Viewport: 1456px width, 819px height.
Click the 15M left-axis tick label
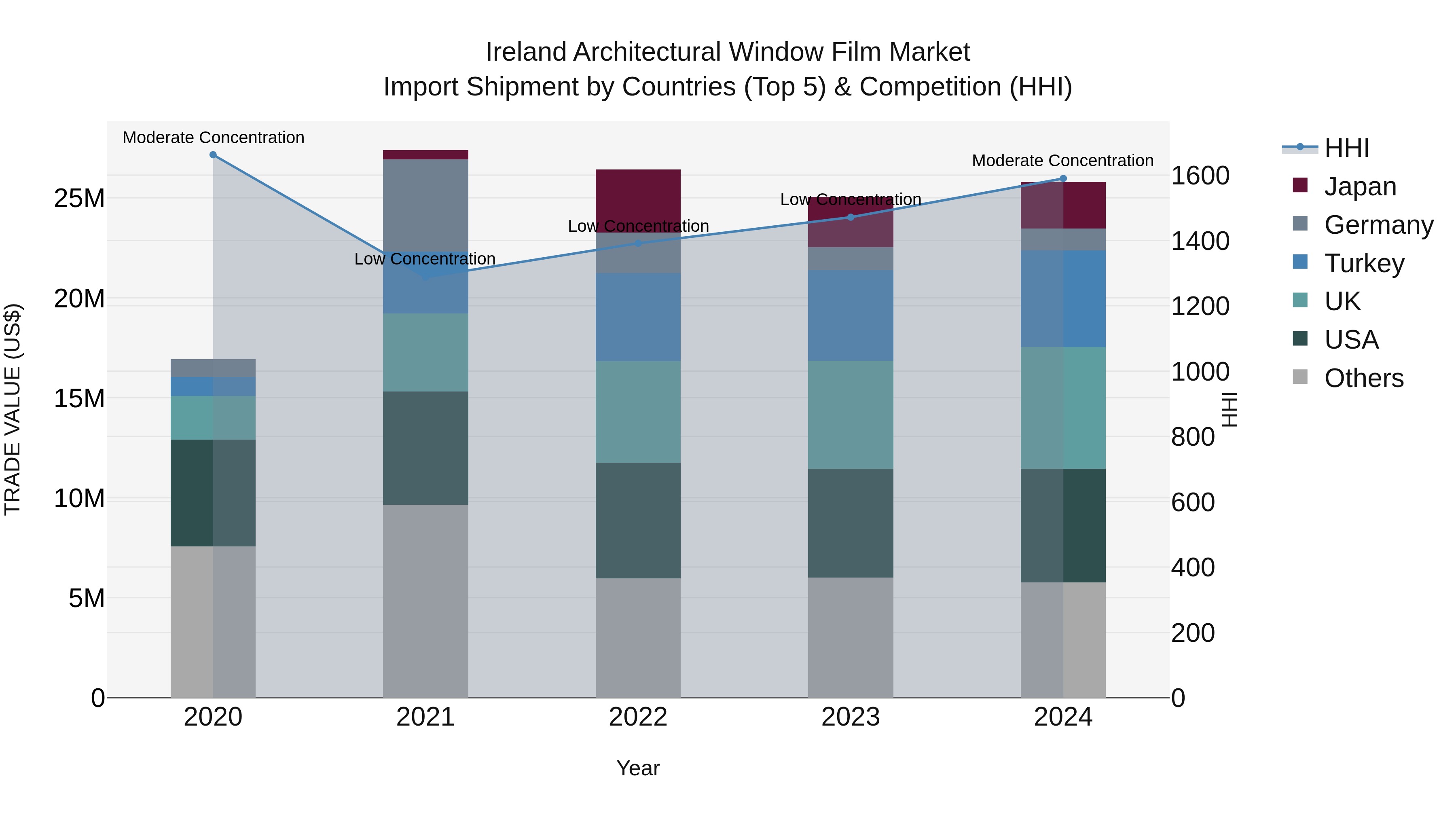pos(79,398)
